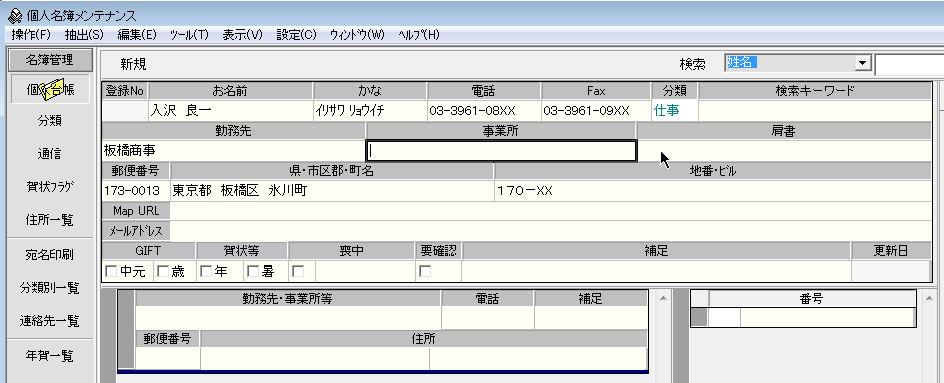Click the 地番・ビル field 170-XX

(x=713, y=191)
